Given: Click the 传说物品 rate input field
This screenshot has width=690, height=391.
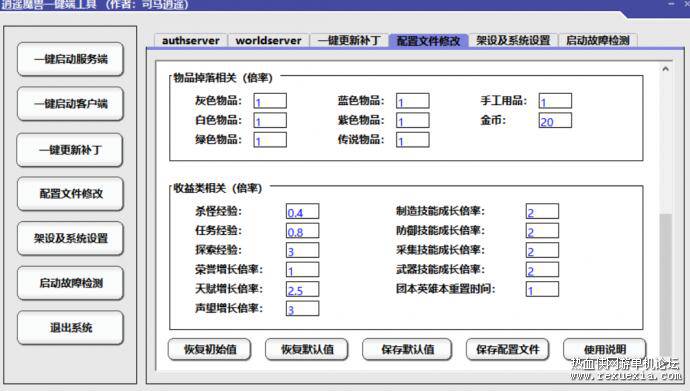Looking at the screenshot, I should [413, 140].
